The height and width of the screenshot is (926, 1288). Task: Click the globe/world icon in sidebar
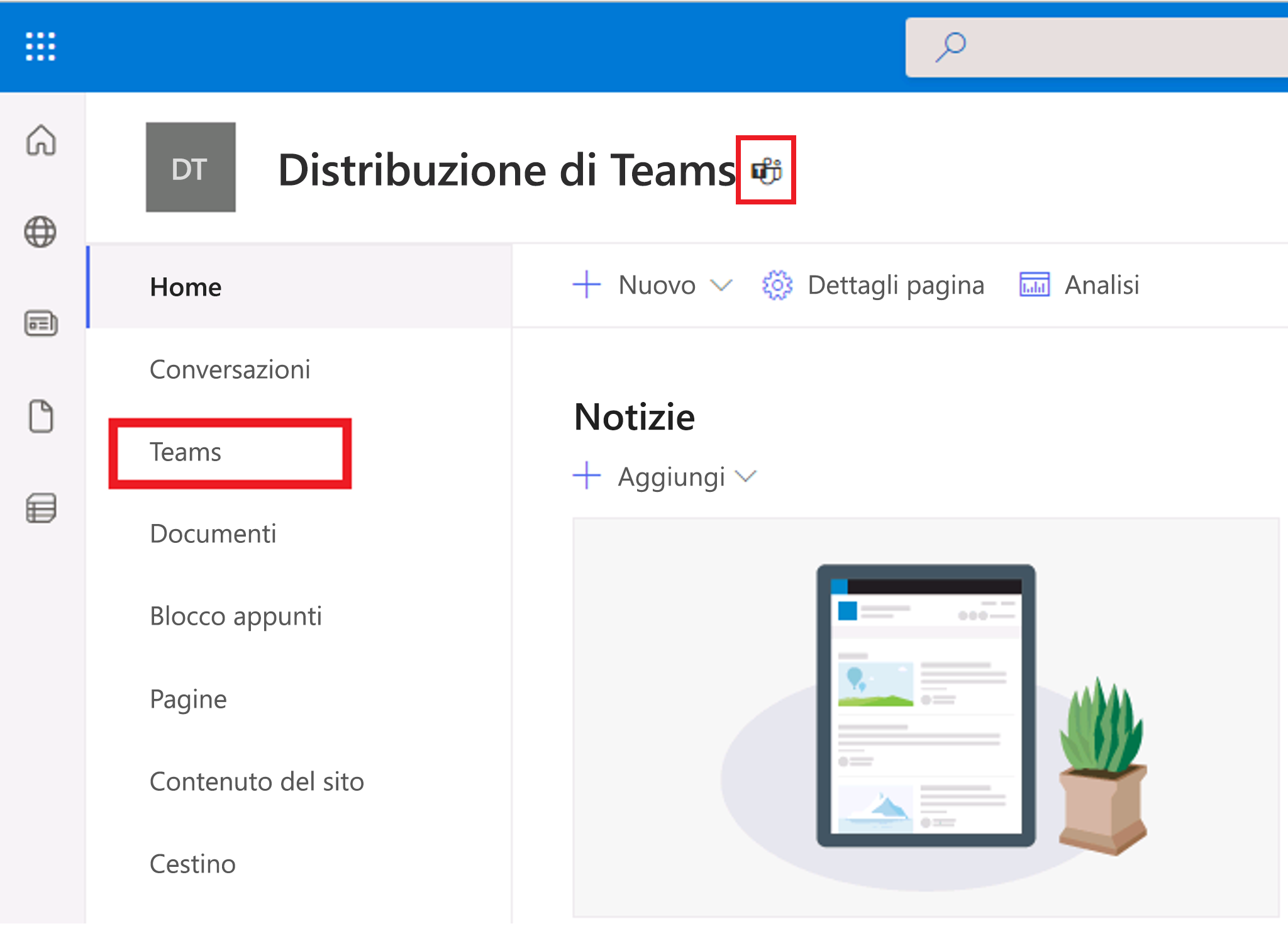pyautogui.click(x=42, y=230)
